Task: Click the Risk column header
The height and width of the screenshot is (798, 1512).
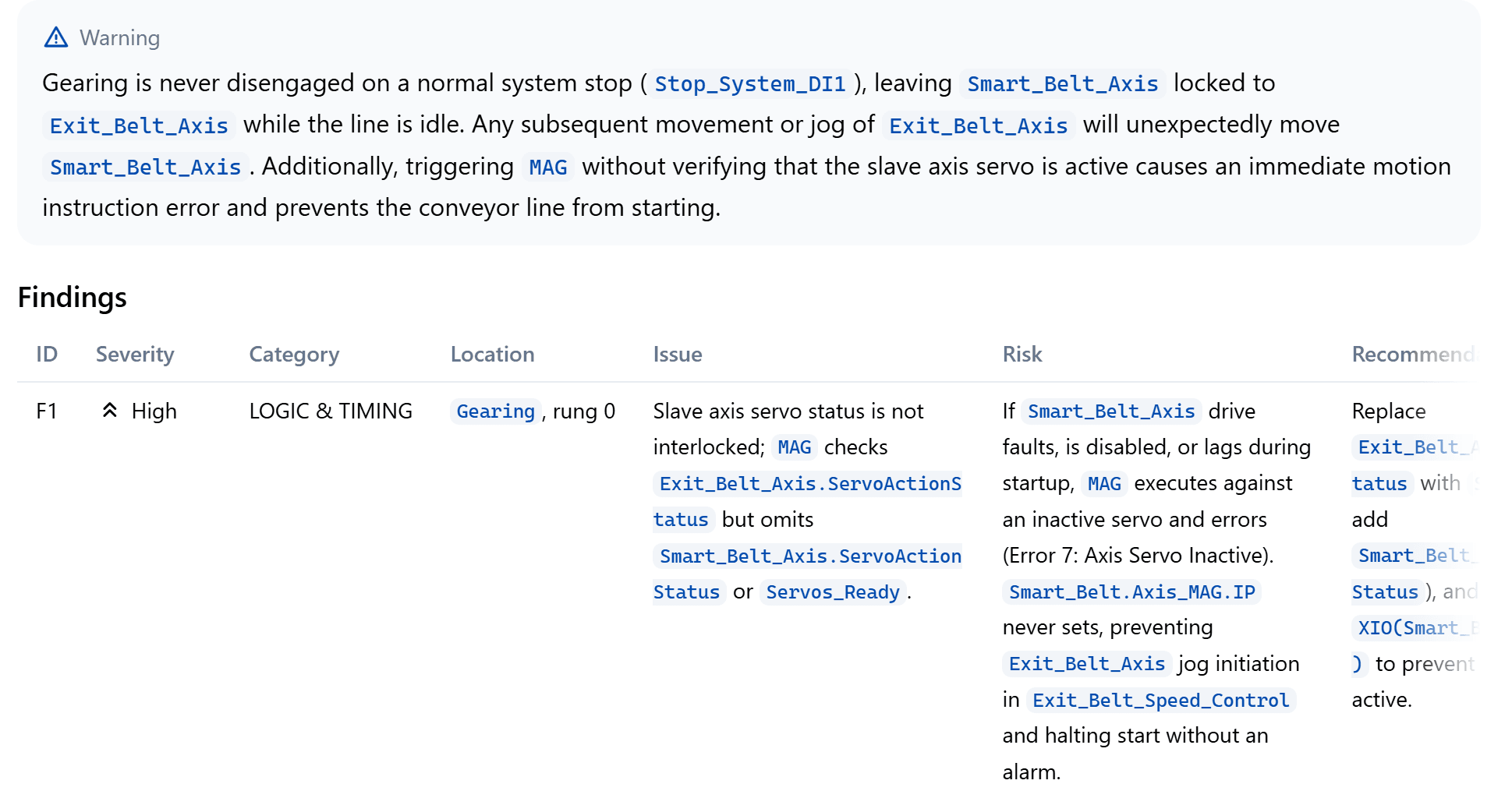Action: point(1022,354)
